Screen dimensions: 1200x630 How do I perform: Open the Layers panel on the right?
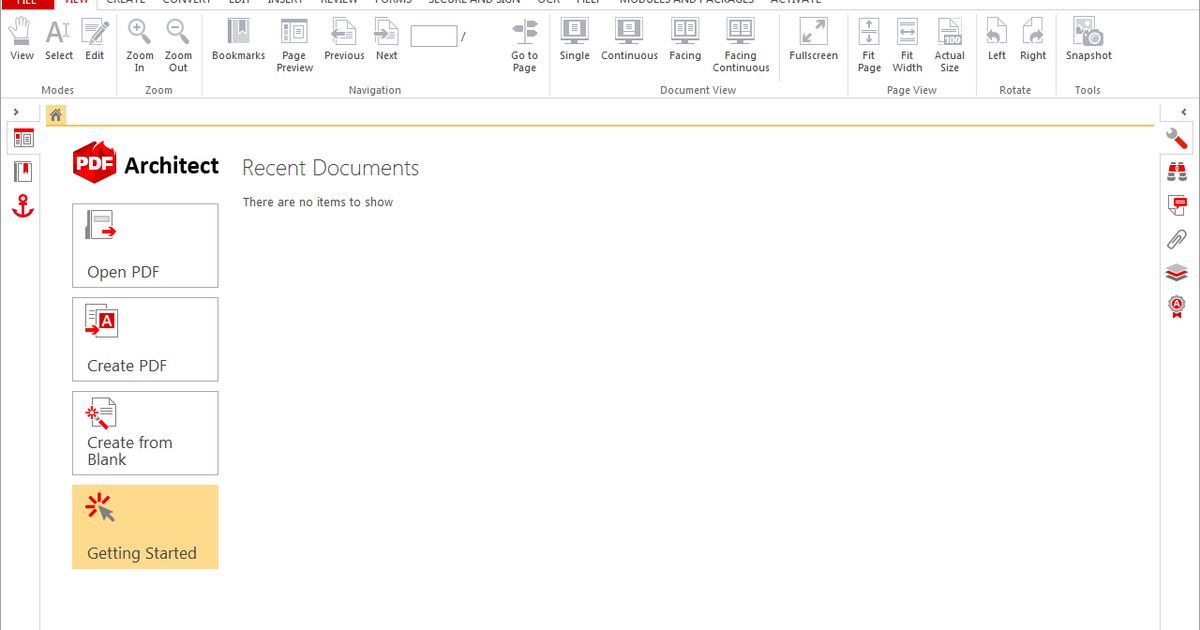[1176, 272]
